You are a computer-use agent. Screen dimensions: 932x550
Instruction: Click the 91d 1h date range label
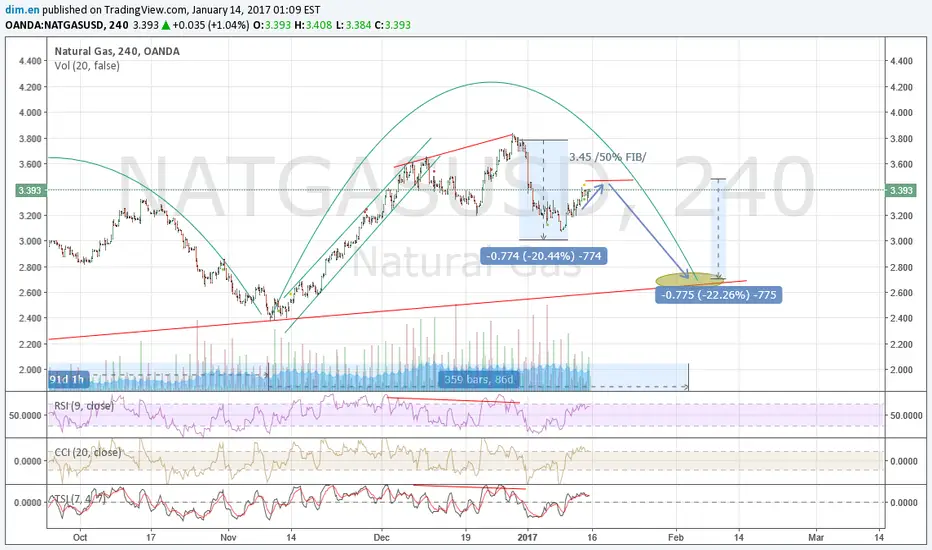(x=67, y=379)
